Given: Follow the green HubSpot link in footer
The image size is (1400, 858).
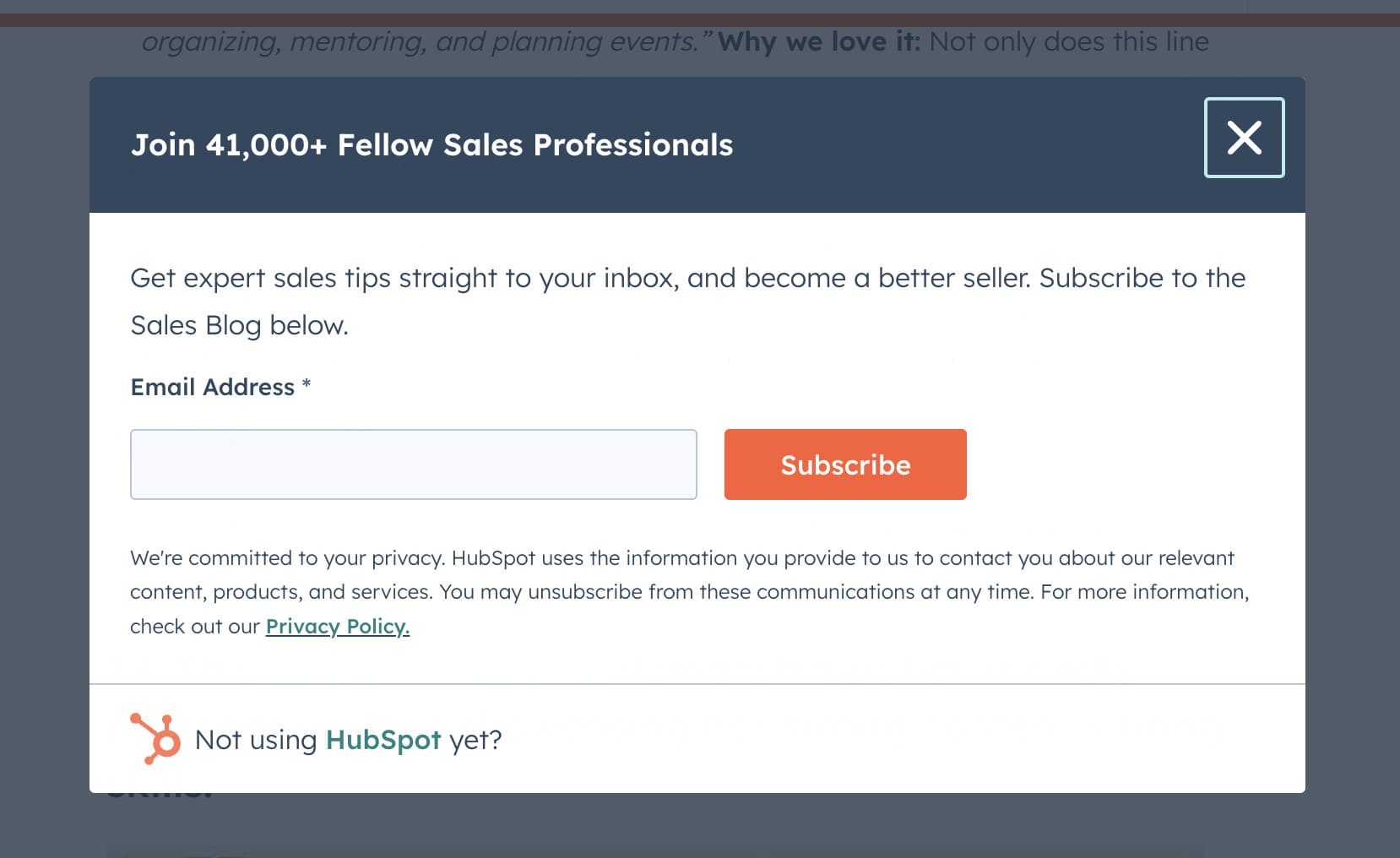Looking at the screenshot, I should coord(383,740).
